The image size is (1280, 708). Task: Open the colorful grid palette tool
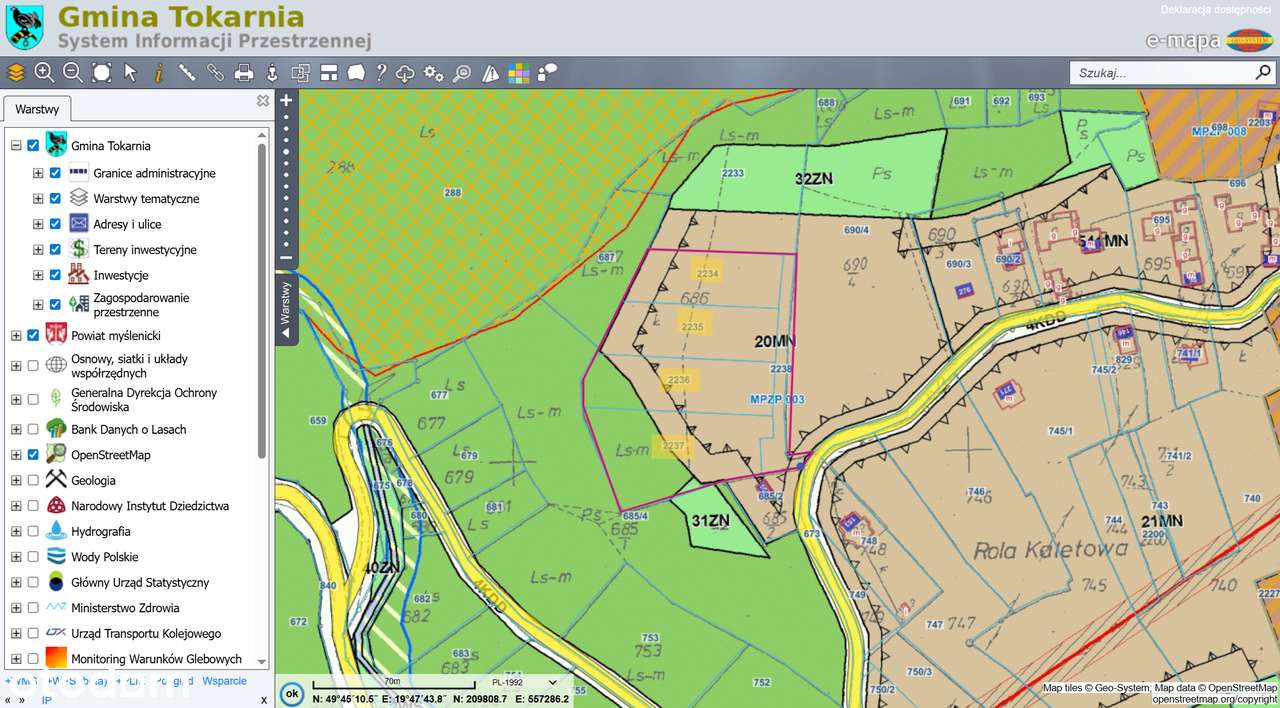(518, 72)
